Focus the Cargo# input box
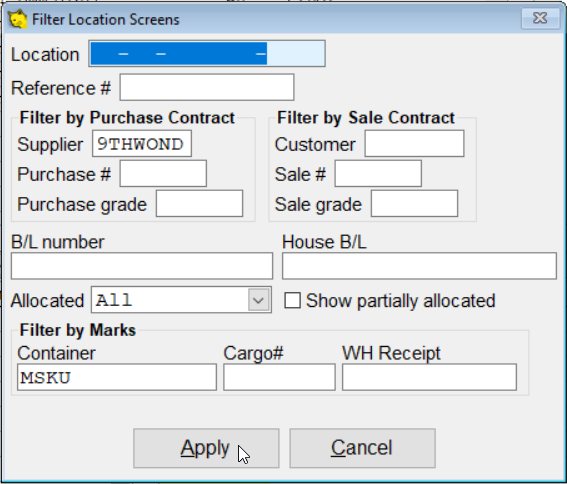 pos(279,377)
